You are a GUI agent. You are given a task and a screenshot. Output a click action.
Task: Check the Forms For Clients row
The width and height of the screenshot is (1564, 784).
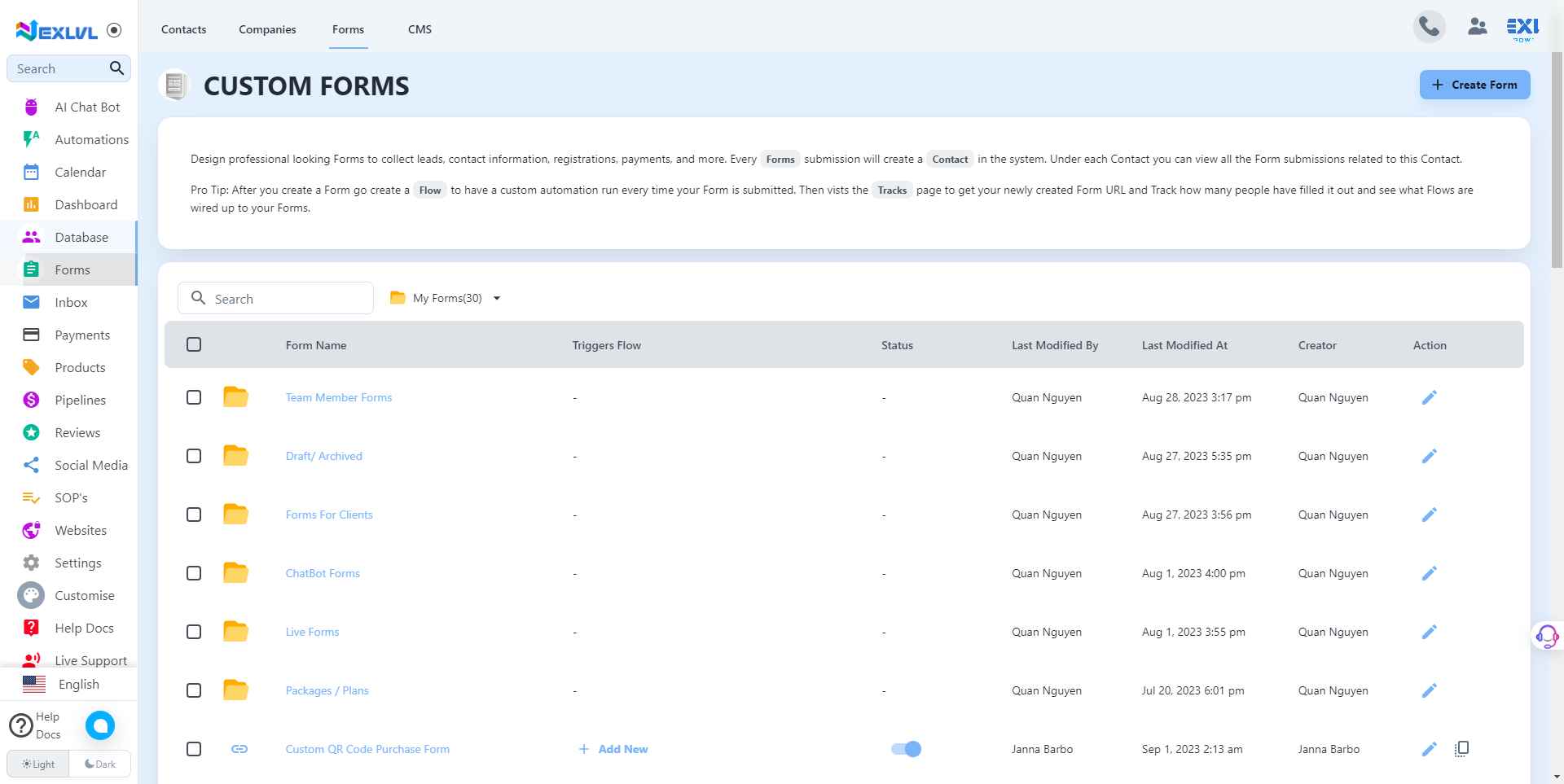pos(194,515)
